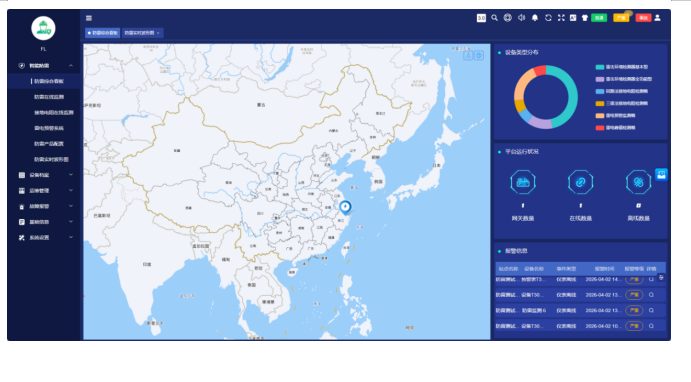This screenshot has width=691, height=382.
Task: Toggle the red legend entry in chart
Action: 616,128
